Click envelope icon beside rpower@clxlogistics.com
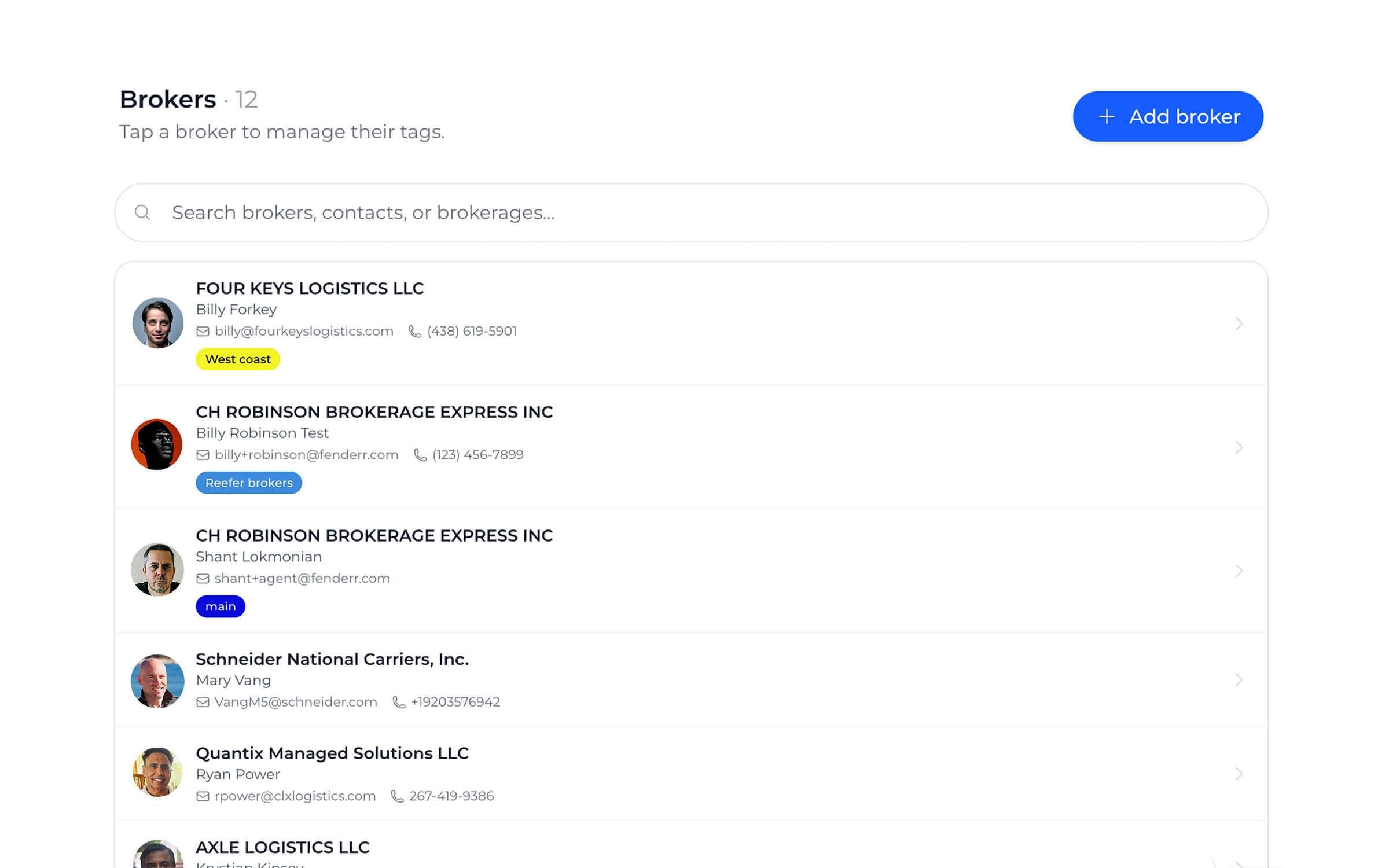Image resolution: width=1389 pixels, height=868 pixels. tap(203, 797)
